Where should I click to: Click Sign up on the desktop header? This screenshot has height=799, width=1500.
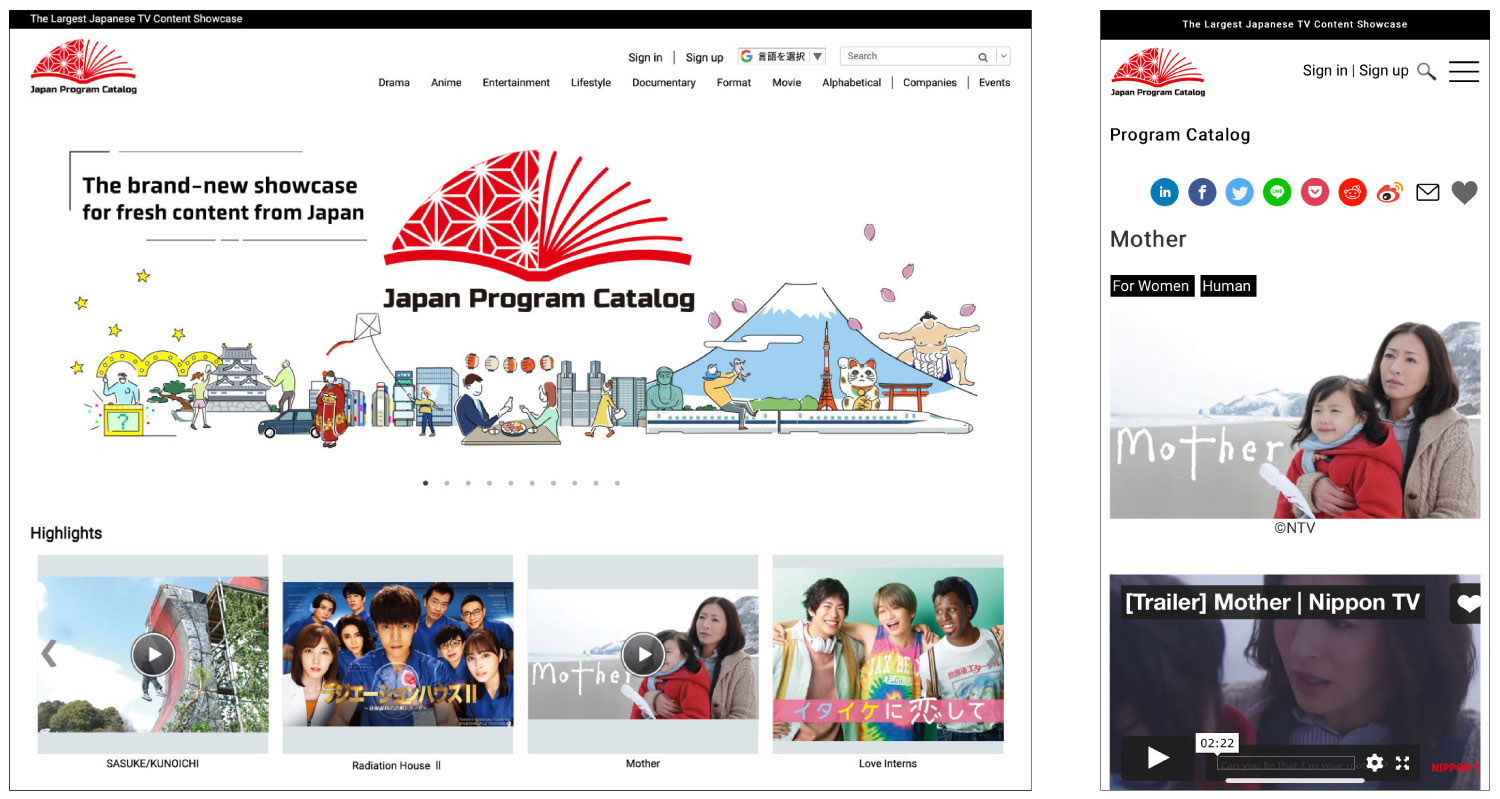(704, 58)
